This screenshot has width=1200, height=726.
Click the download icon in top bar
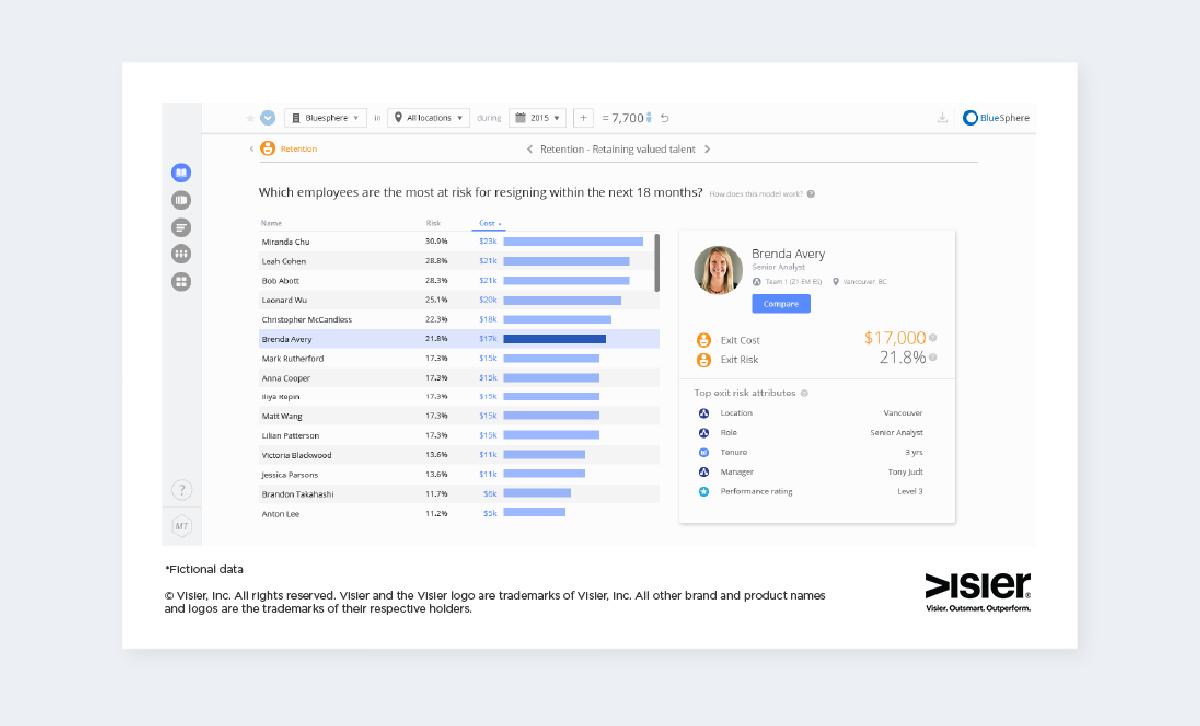tap(942, 118)
